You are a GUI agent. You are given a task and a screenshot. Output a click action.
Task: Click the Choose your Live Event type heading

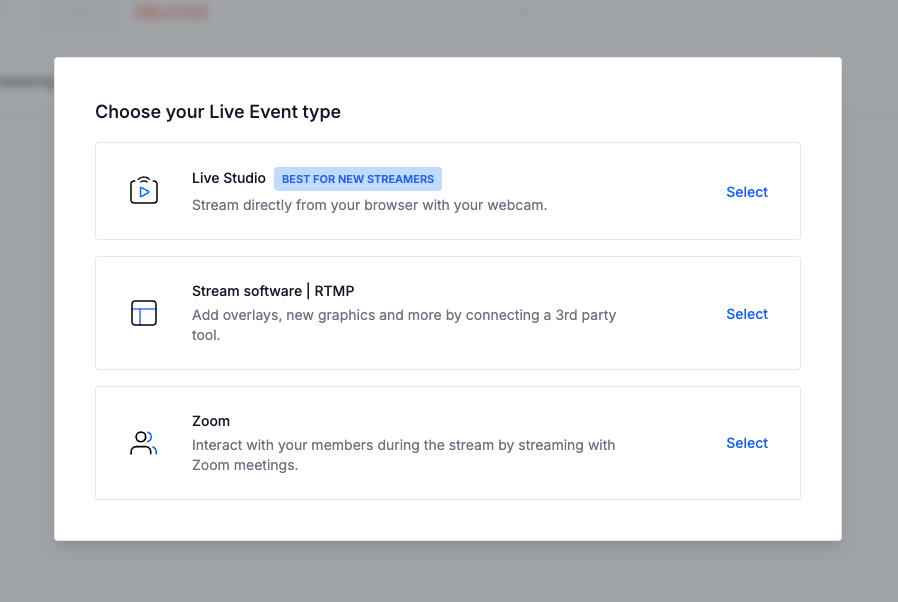[x=218, y=111]
